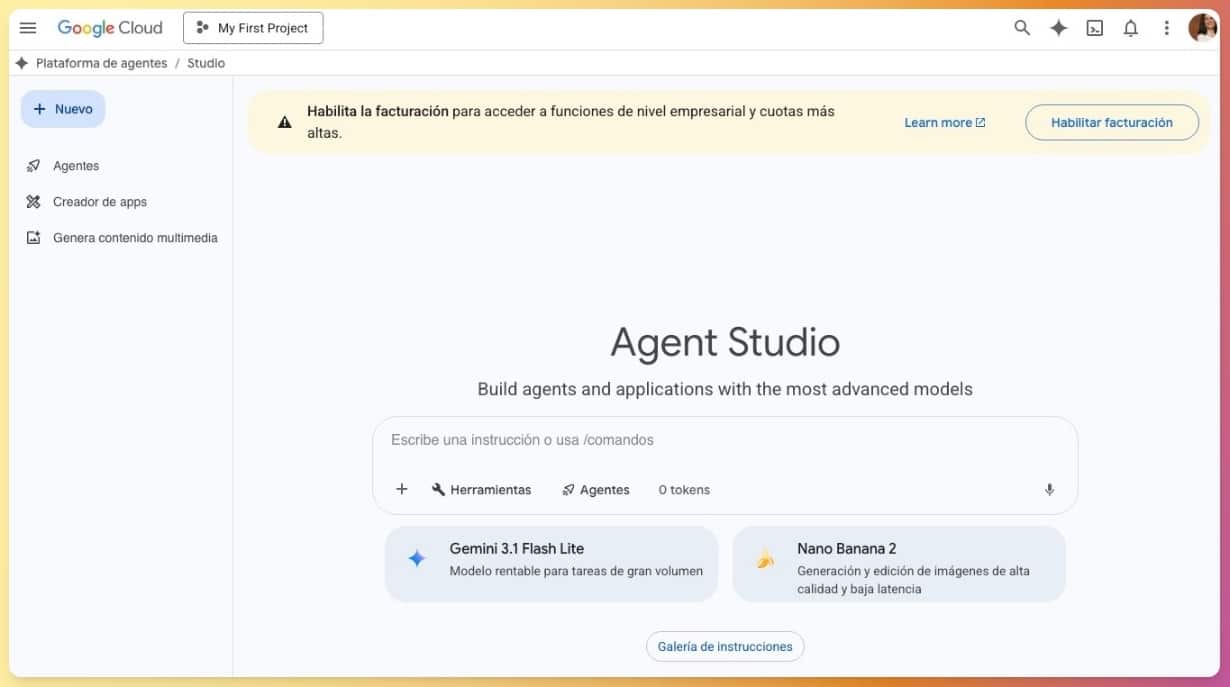The width and height of the screenshot is (1230, 687).
Task: Open the three-dot settings menu
Action: pyautogui.click(x=1166, y=28)
